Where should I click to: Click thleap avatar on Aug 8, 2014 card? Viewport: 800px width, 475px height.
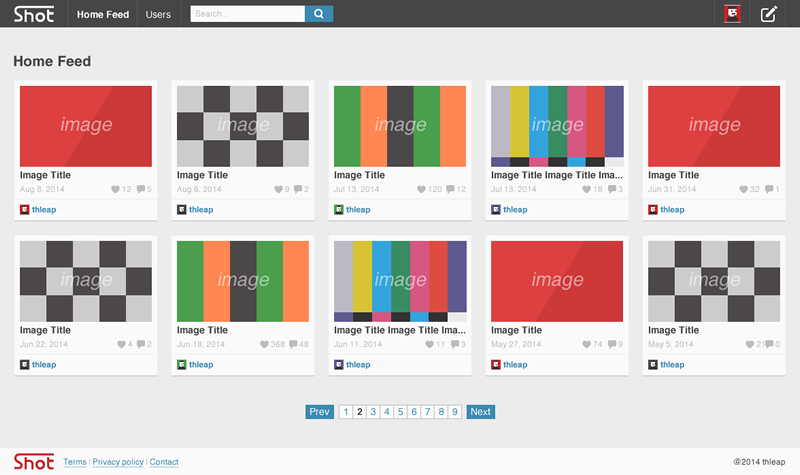24,210
